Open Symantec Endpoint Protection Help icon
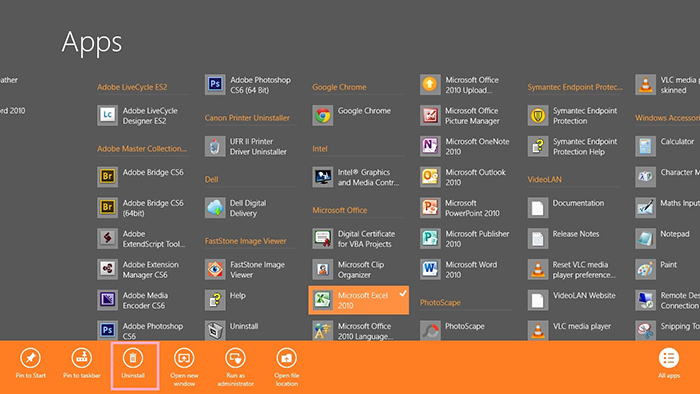The image size is (700, 394). (x=538, y=146)
